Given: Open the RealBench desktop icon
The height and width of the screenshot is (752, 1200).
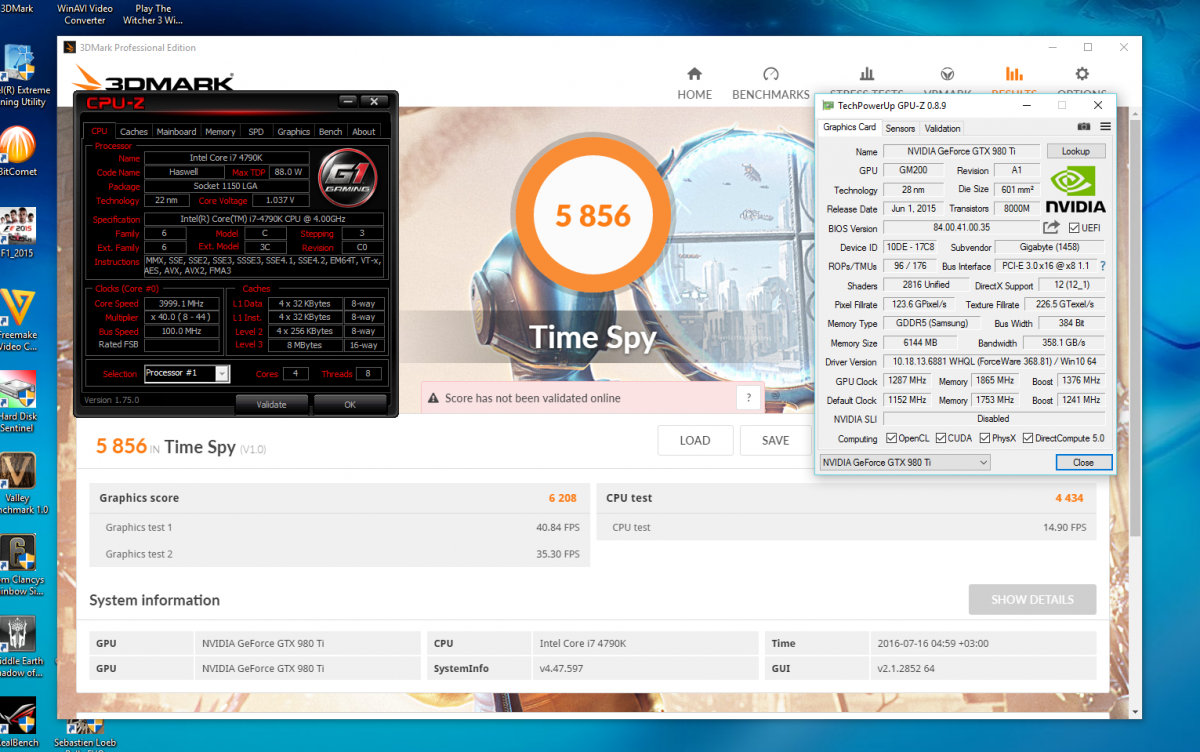Looking at the screenshot, I should [17, 723].
